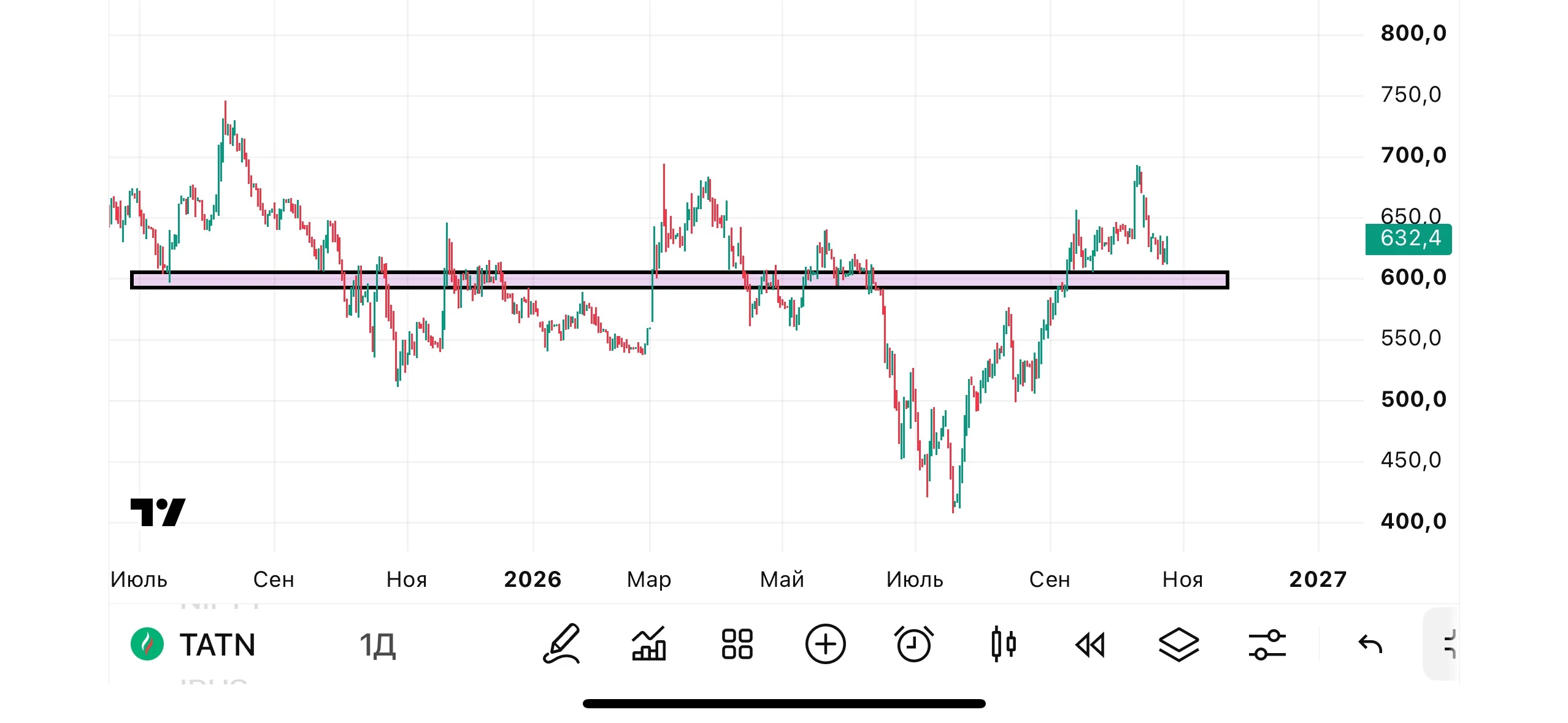Tap the 600,0 price scale label
Screen dimensions: 1568x723
click(1413, 277)
